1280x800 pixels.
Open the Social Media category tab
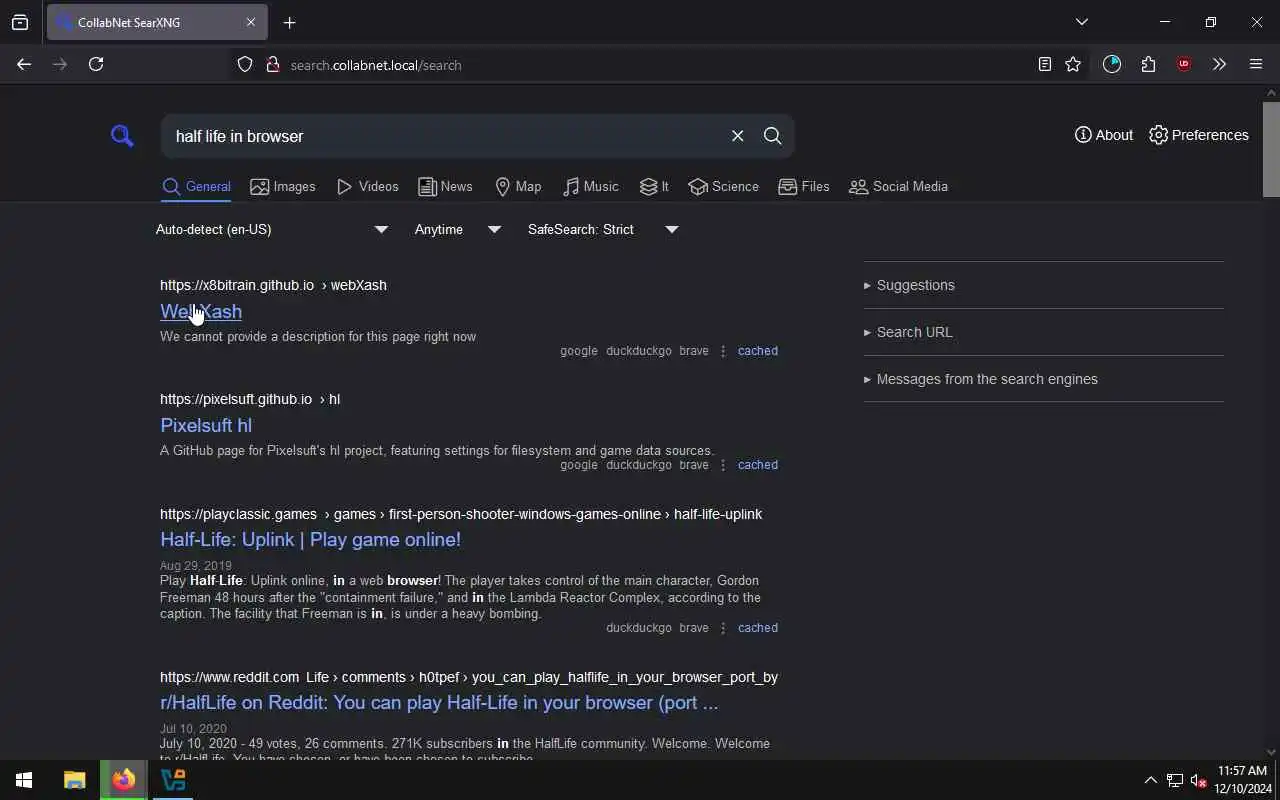[898, 186]
